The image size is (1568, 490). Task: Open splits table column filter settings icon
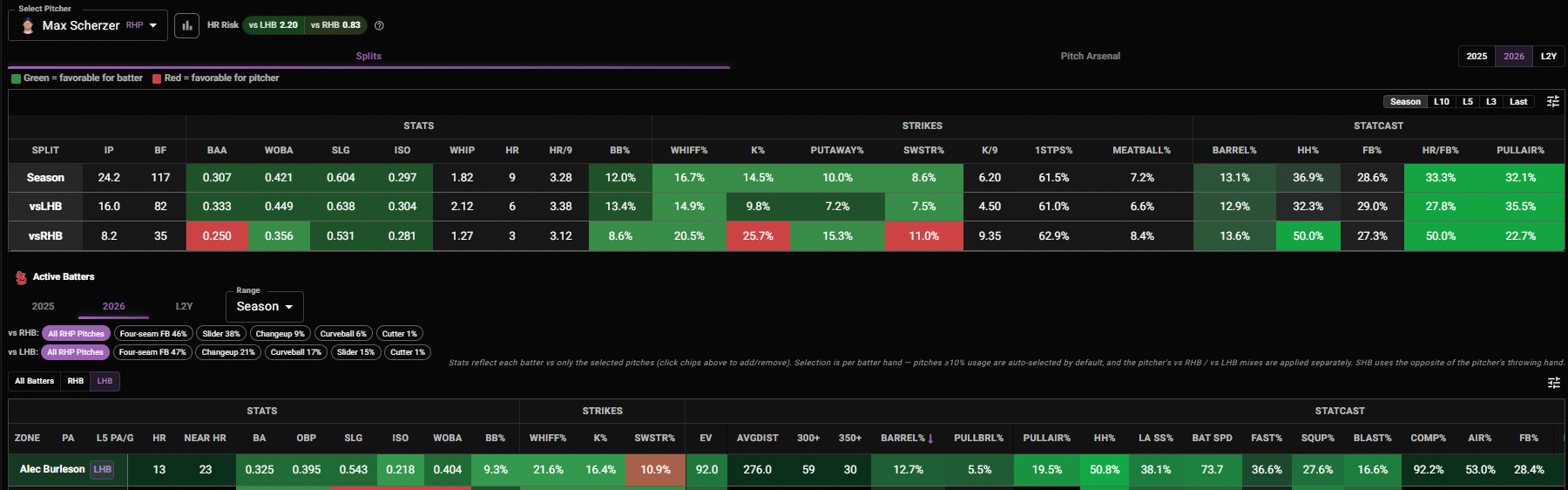1552,101
